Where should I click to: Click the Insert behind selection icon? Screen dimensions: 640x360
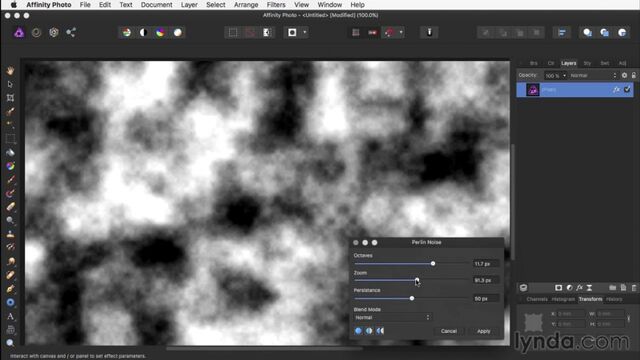click(x=587, y=33)
